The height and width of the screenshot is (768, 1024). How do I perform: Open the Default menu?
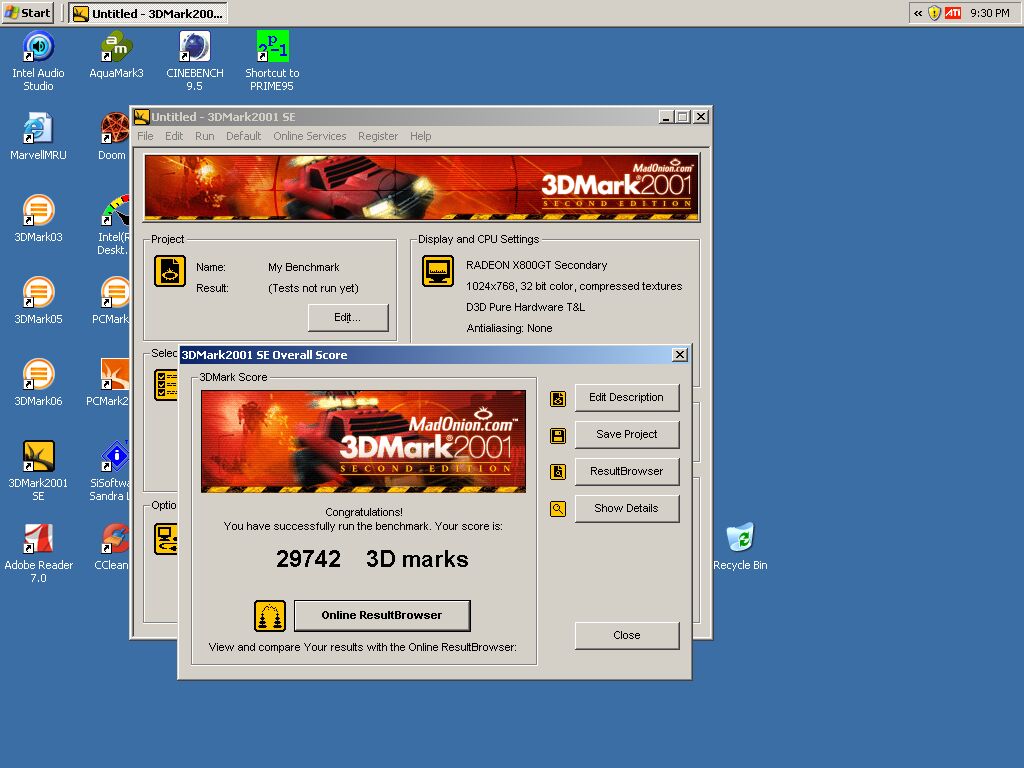coord(244,136)
